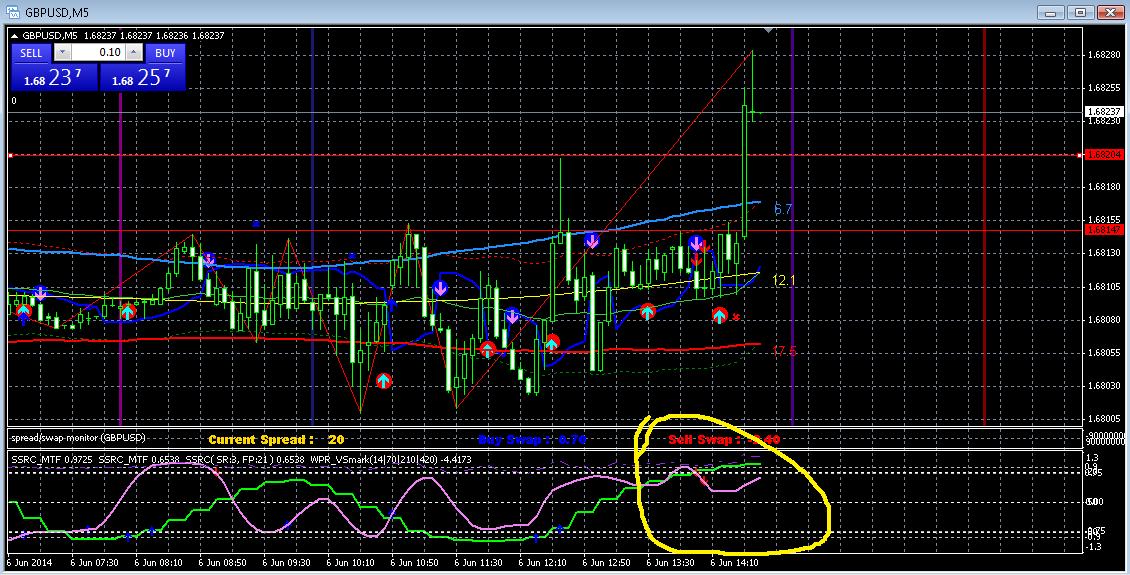Click the red 1.68204 price level label
Viewport: 1130px width, 575px height.
click(x=1103, y=155)
